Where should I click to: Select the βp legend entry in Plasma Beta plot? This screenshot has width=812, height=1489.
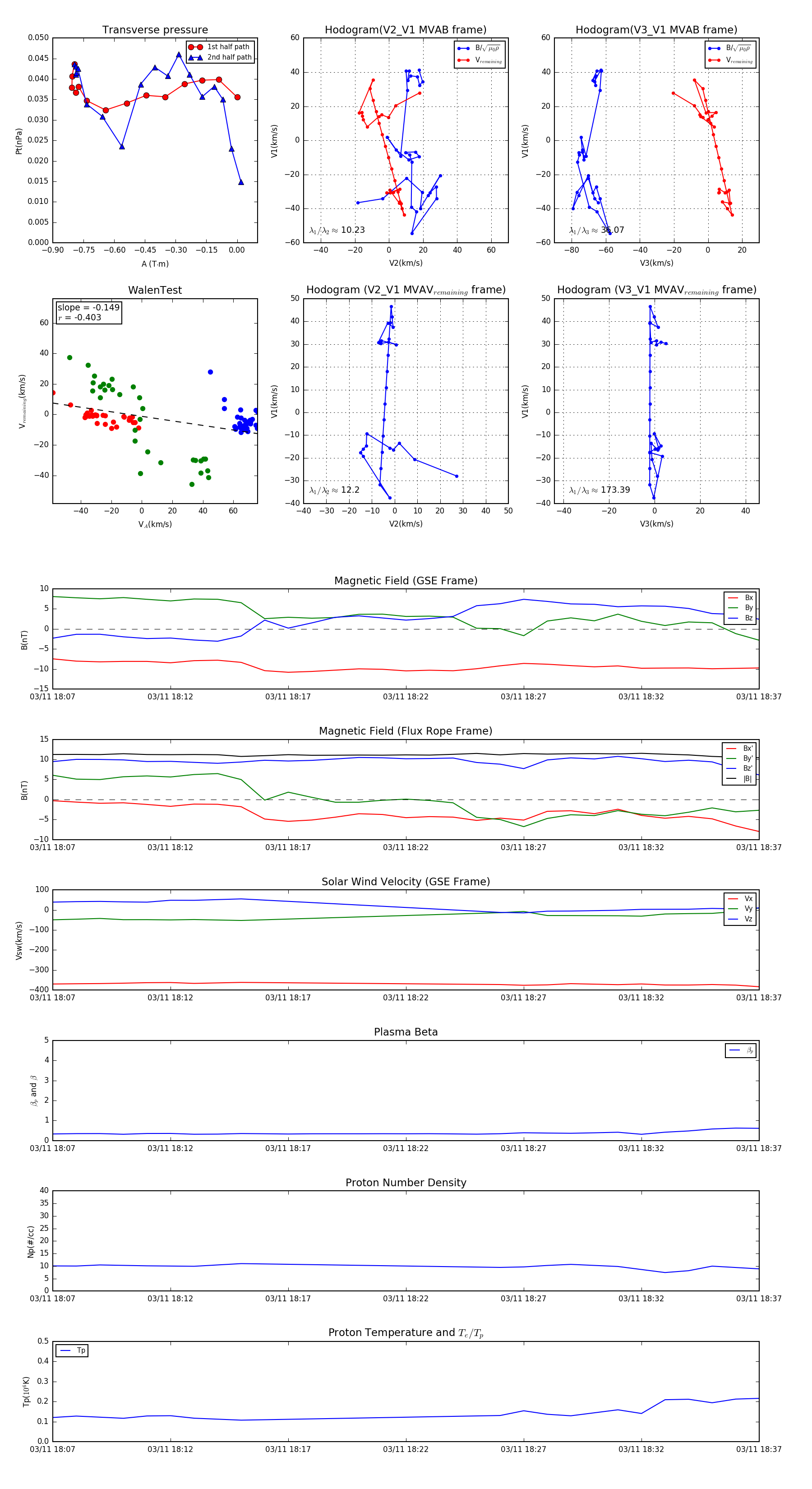(x=741, y=1050)
